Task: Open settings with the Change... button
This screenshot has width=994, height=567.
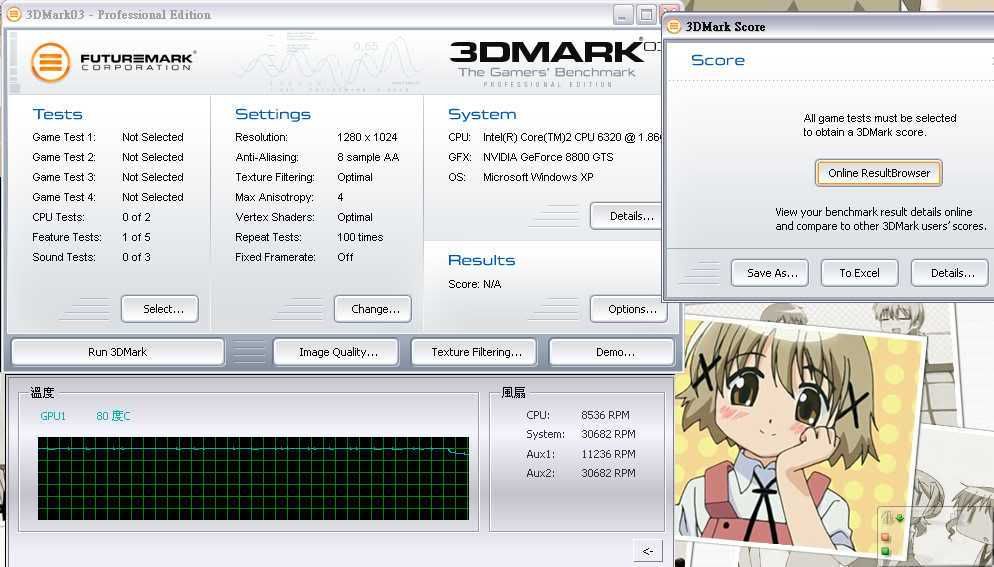Action: point(373,309)
